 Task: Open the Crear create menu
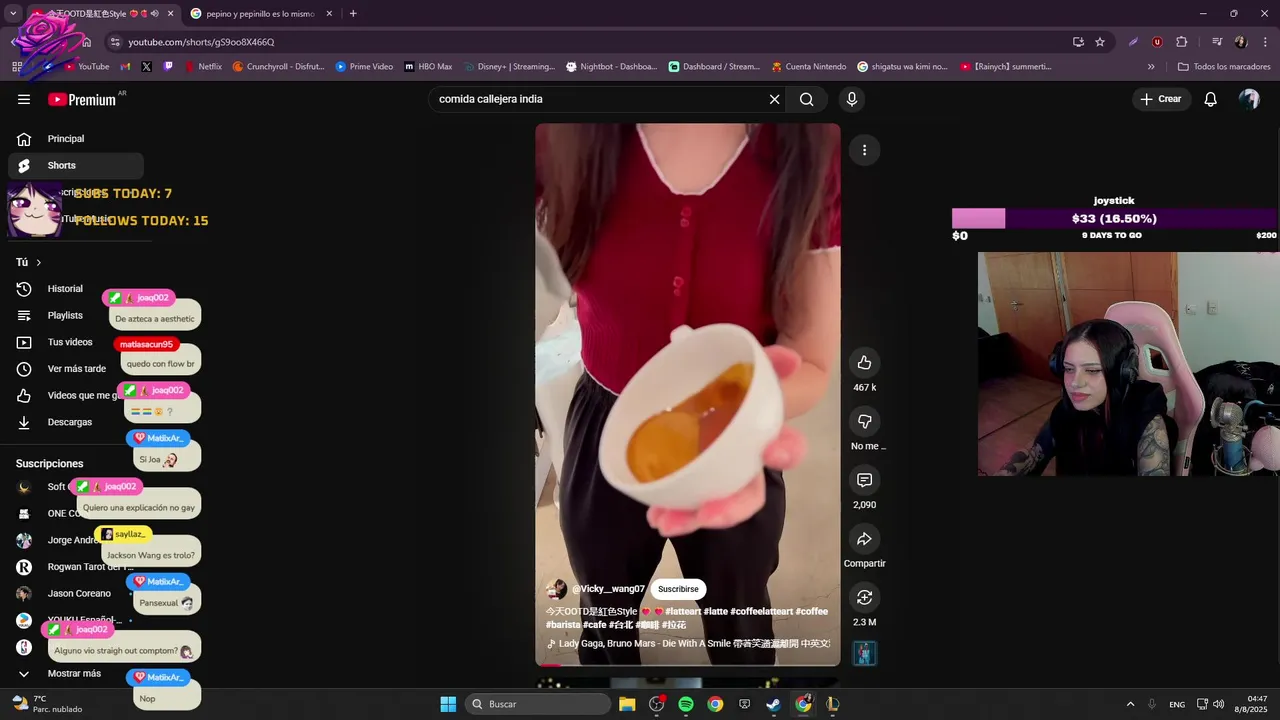tap(1160, 99)
